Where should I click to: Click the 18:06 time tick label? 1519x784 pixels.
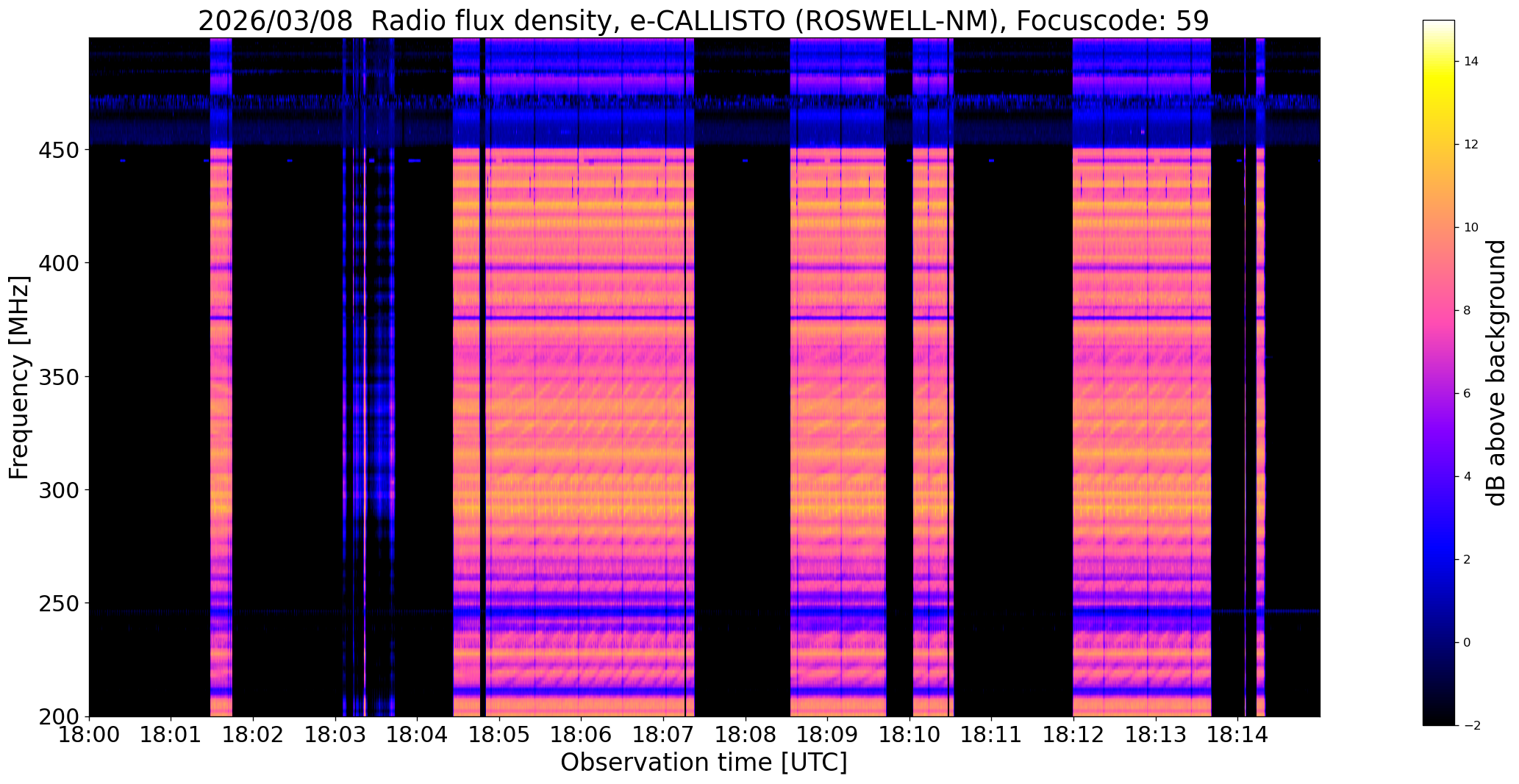582,735
